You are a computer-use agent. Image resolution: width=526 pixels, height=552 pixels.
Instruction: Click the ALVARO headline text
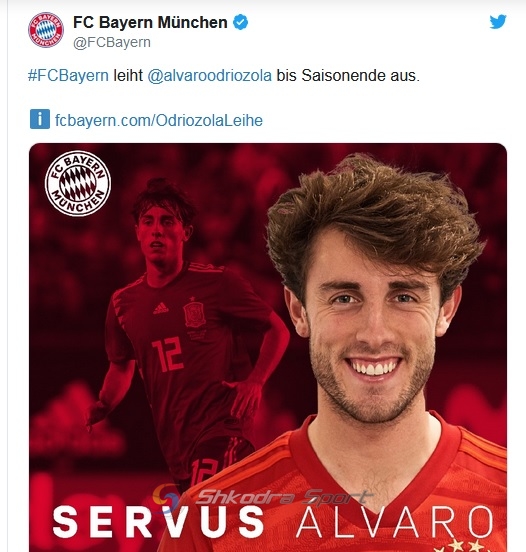pos(395,522)
